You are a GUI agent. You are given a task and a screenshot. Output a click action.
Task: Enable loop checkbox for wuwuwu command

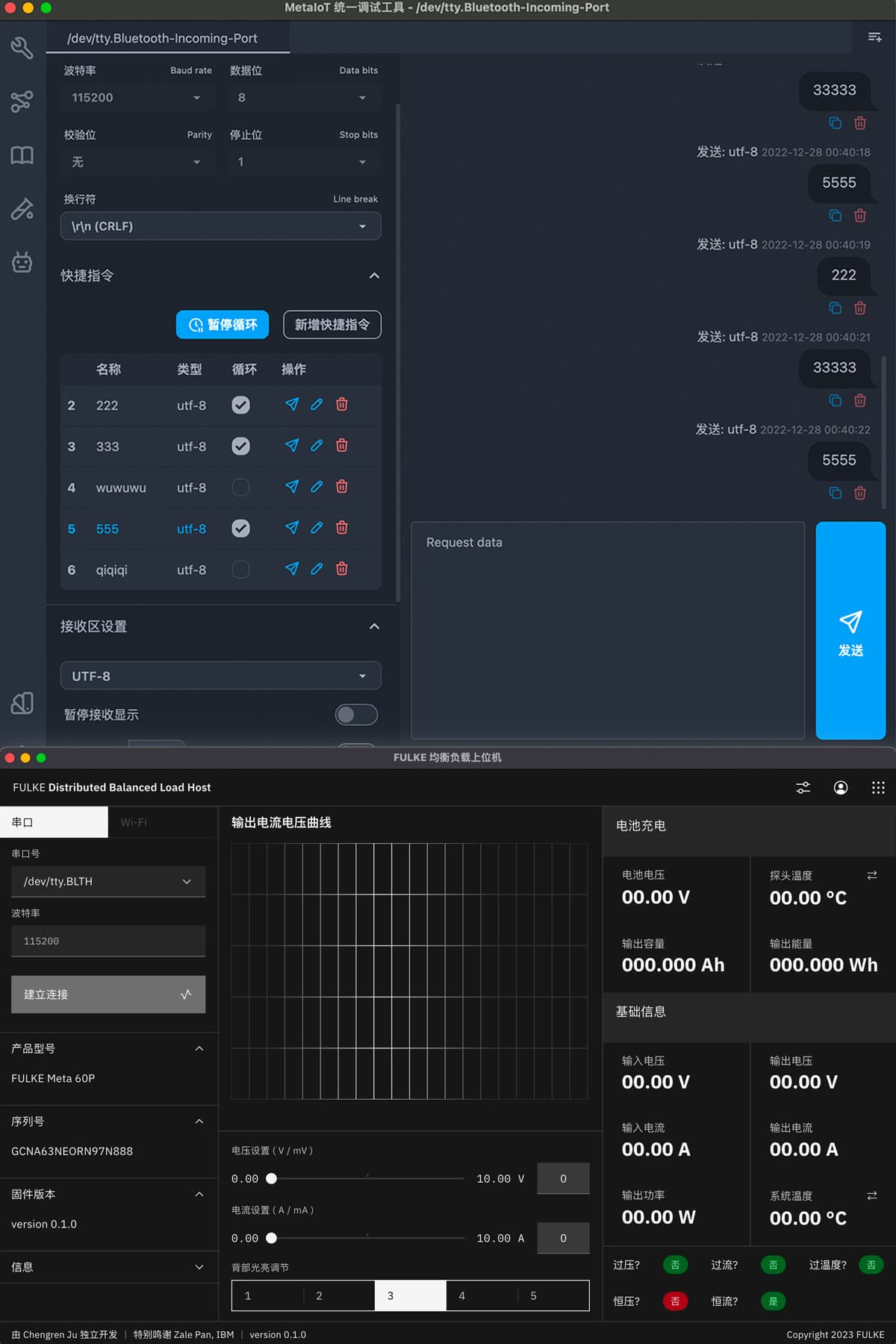[240, 488]
